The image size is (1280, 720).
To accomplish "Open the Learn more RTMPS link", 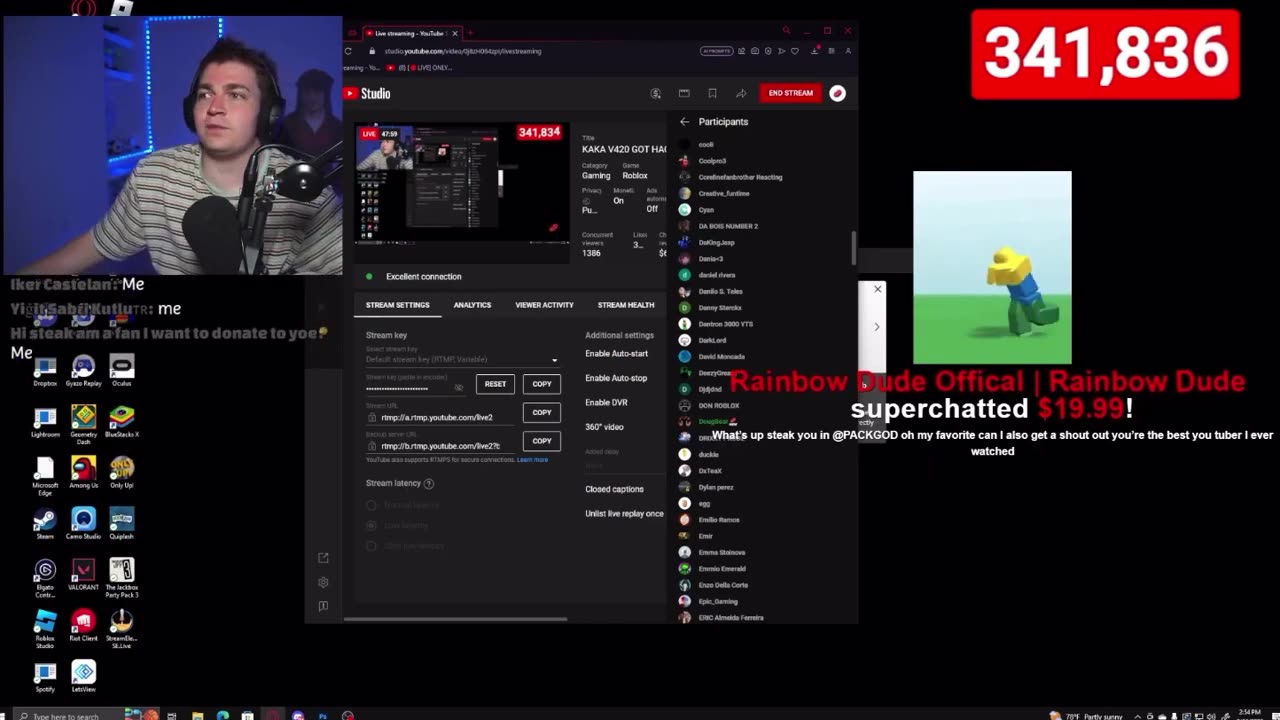I will tap(532, 460).
